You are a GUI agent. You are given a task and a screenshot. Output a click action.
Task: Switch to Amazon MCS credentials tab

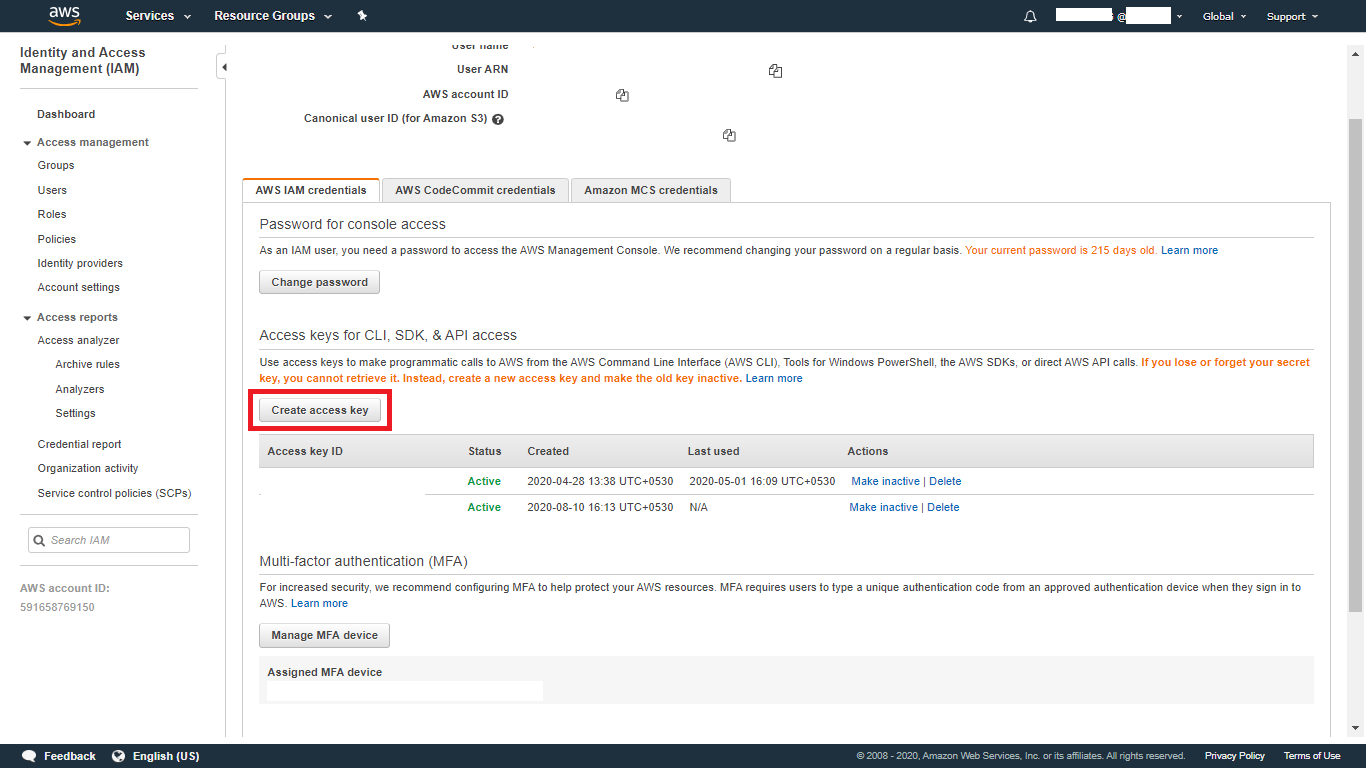pos(651,190)
